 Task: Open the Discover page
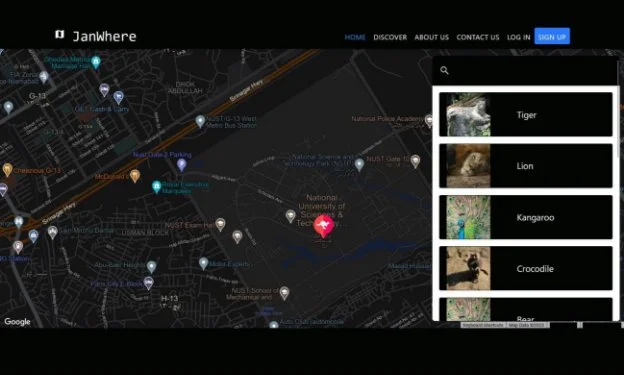click(390, 37)
